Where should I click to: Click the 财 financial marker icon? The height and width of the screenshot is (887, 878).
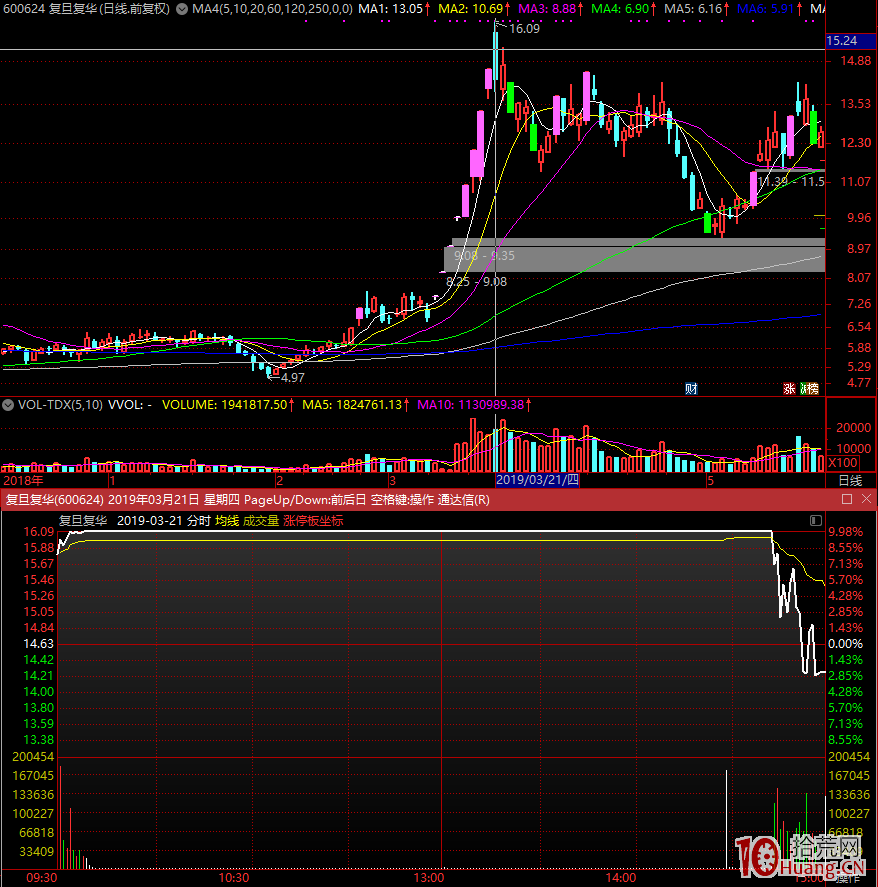click(691, 389)
